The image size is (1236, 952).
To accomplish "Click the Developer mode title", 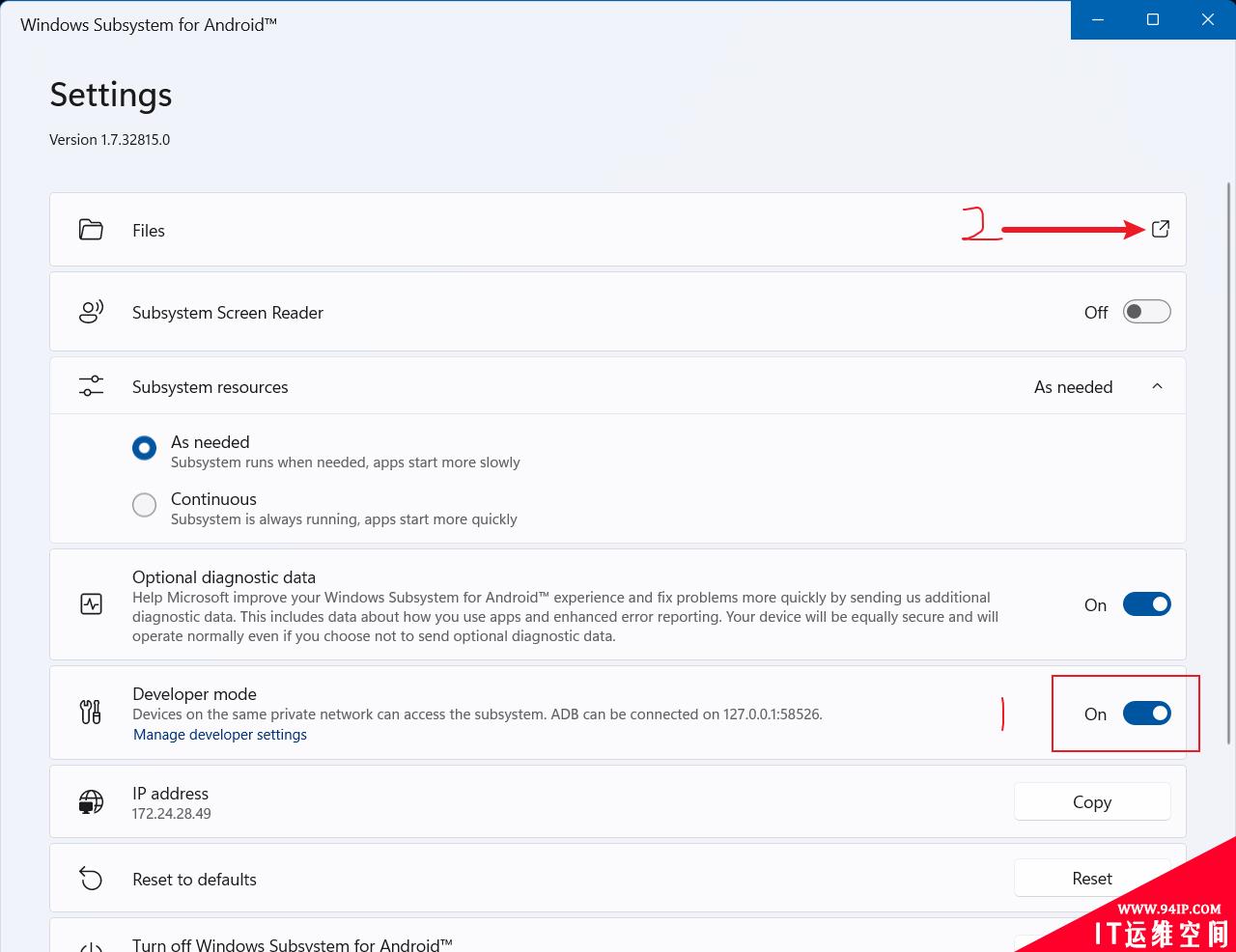I will click(194, 694).
